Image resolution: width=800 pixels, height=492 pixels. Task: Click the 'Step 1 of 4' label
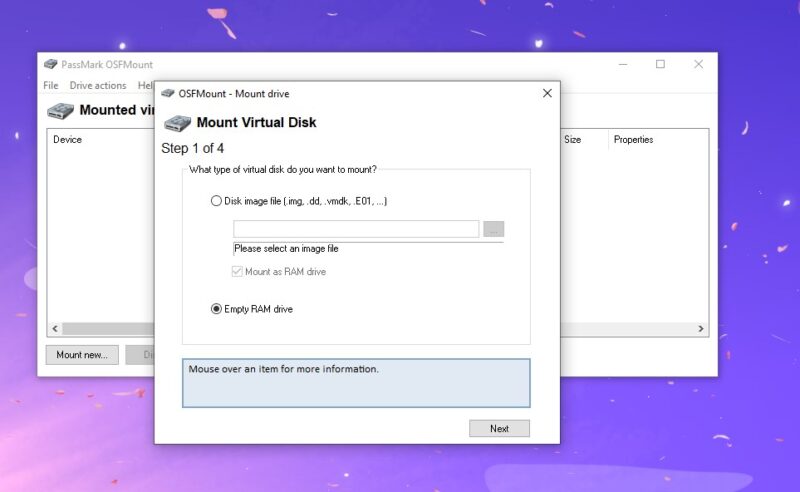(192, 149)
